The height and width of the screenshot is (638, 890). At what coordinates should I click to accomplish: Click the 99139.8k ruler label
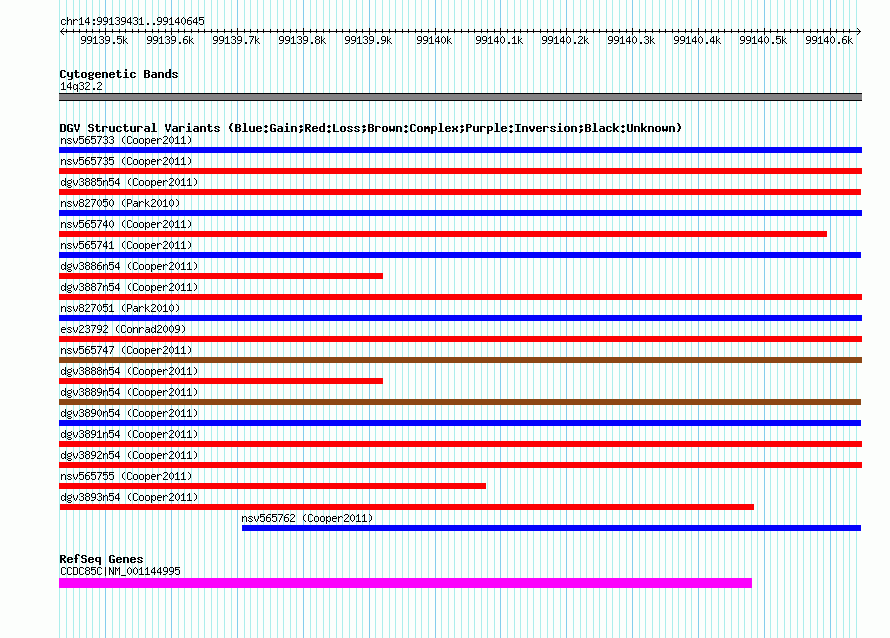[302, 40]
